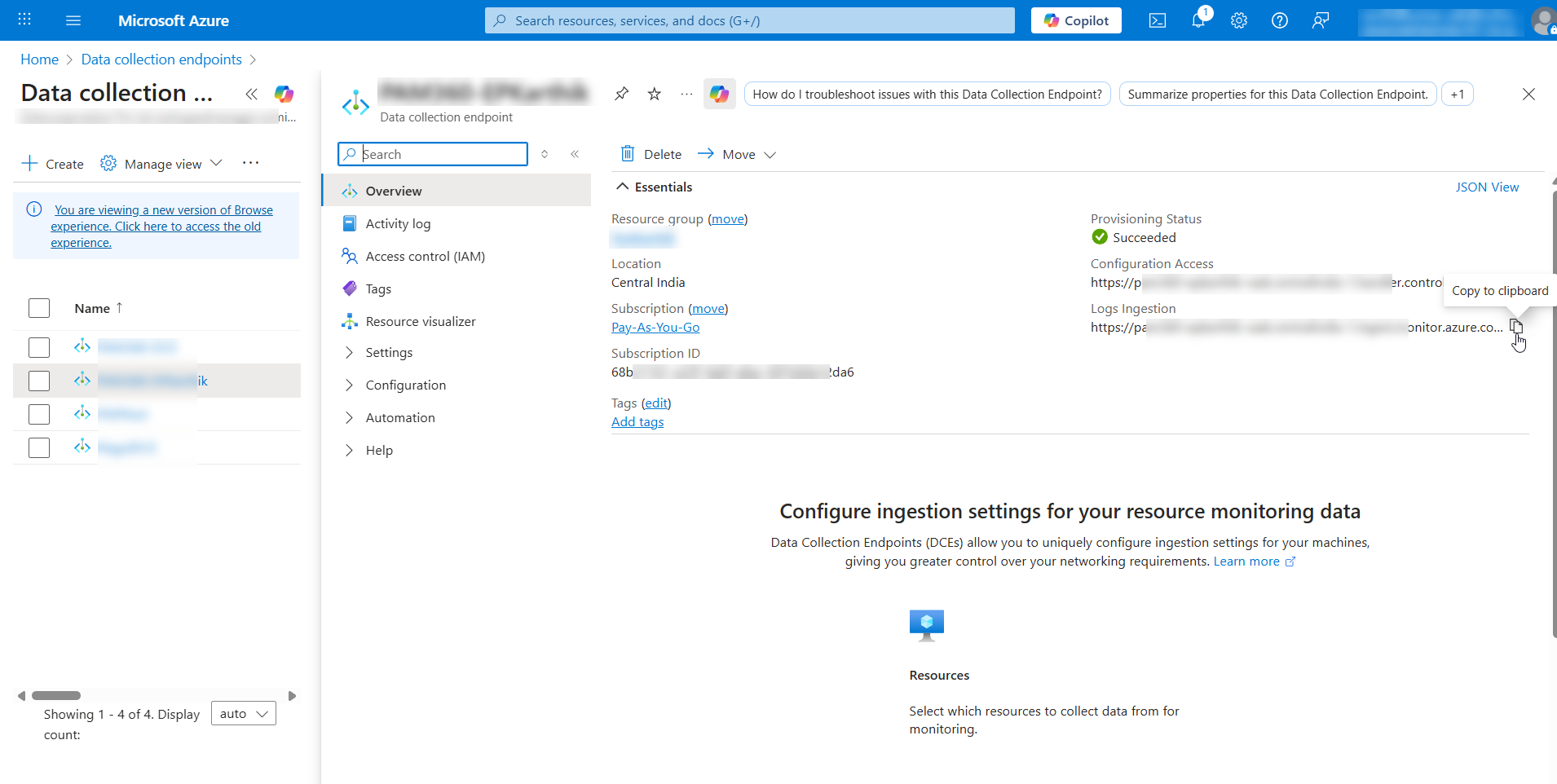Open the display count auto dropdown
Screen dimensions: 1557x784
242,712
